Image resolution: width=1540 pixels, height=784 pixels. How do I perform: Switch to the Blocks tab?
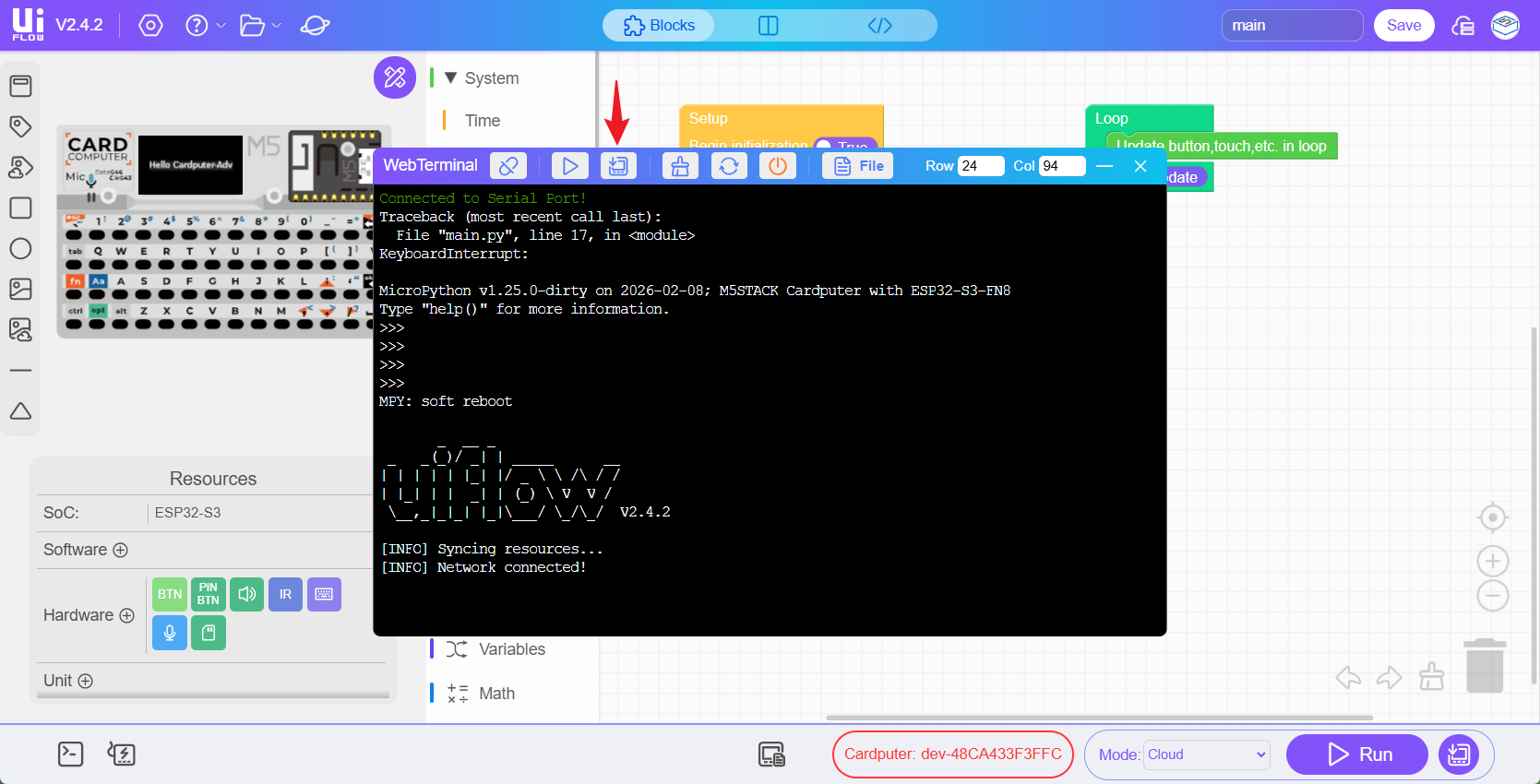click(659, 26)
